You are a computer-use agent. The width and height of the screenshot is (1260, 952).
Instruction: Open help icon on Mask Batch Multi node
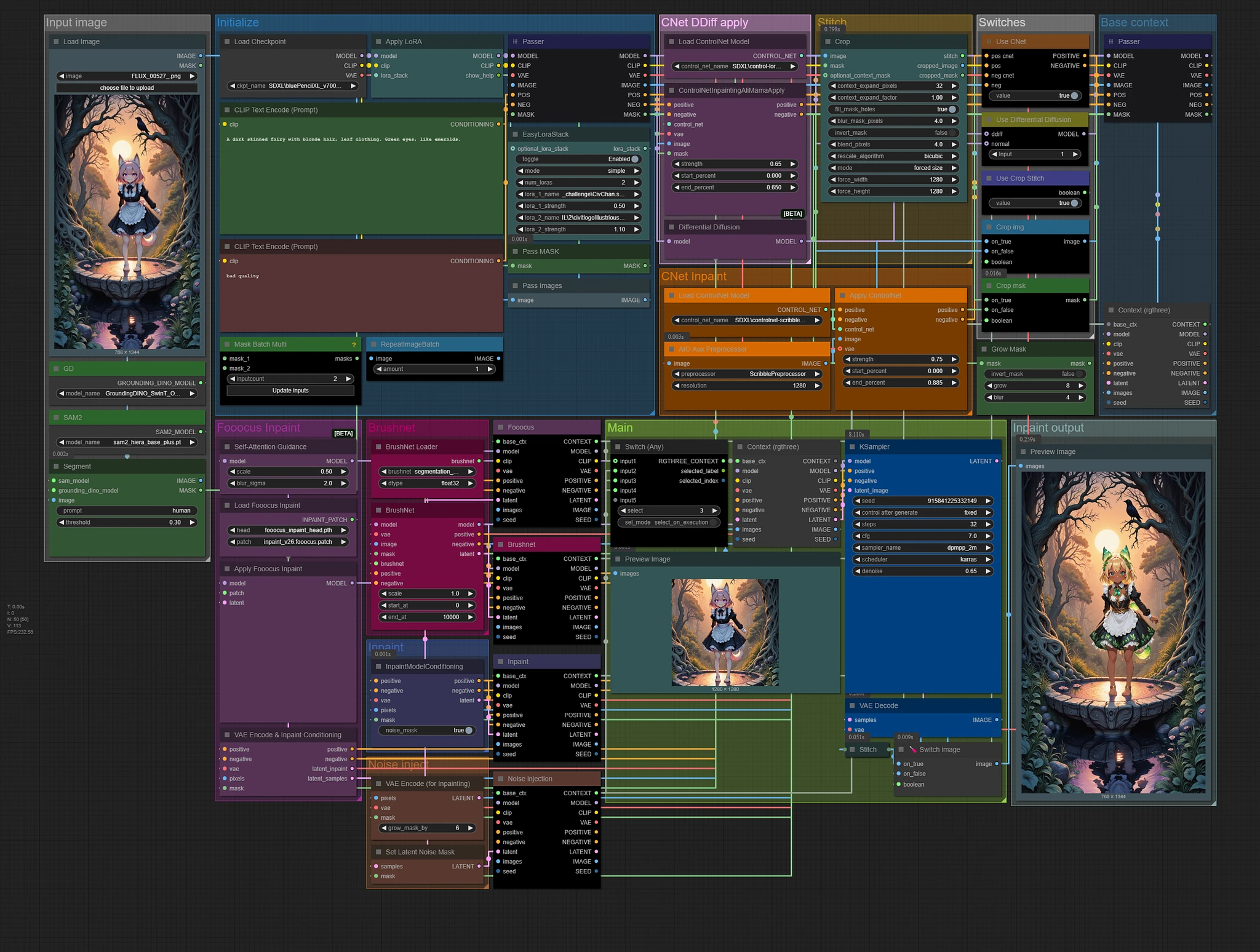pyautogui.click(x=354, y=344)
